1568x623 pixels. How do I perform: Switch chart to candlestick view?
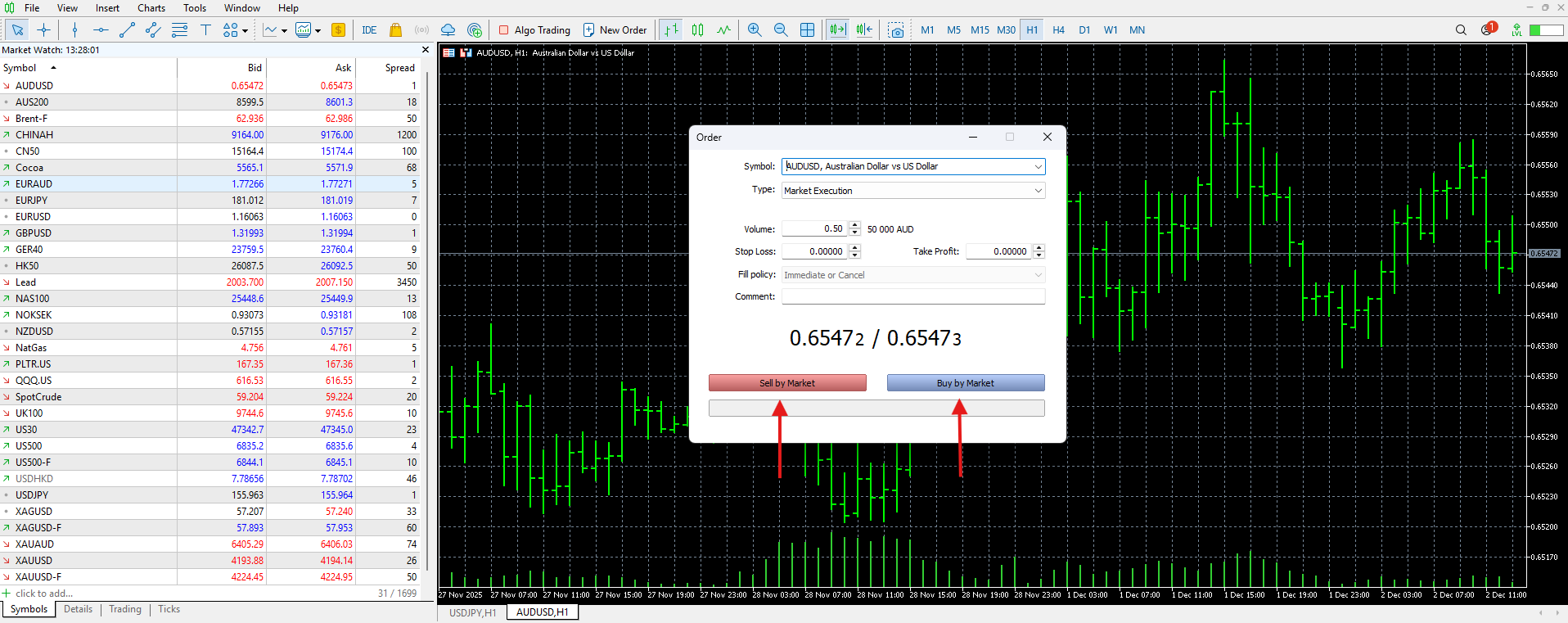point(697,30)
